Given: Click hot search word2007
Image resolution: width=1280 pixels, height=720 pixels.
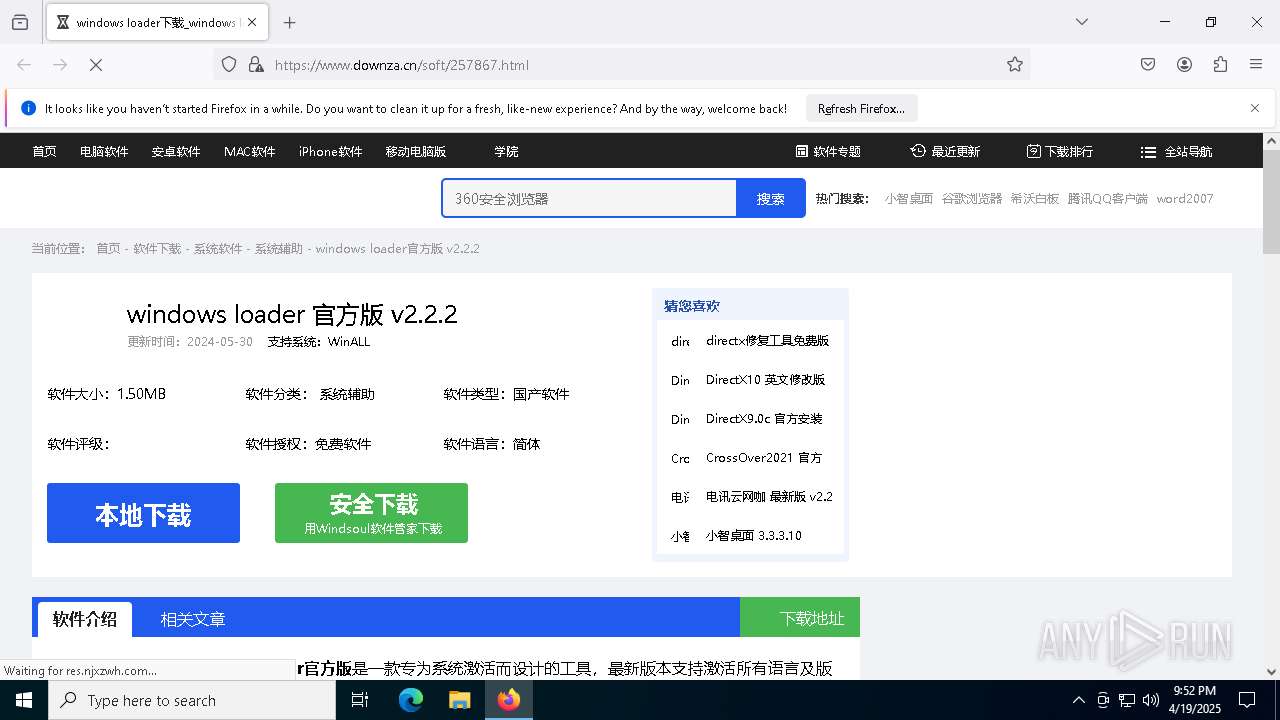Looking at the screenshot, I should (x=1185, y=199).
